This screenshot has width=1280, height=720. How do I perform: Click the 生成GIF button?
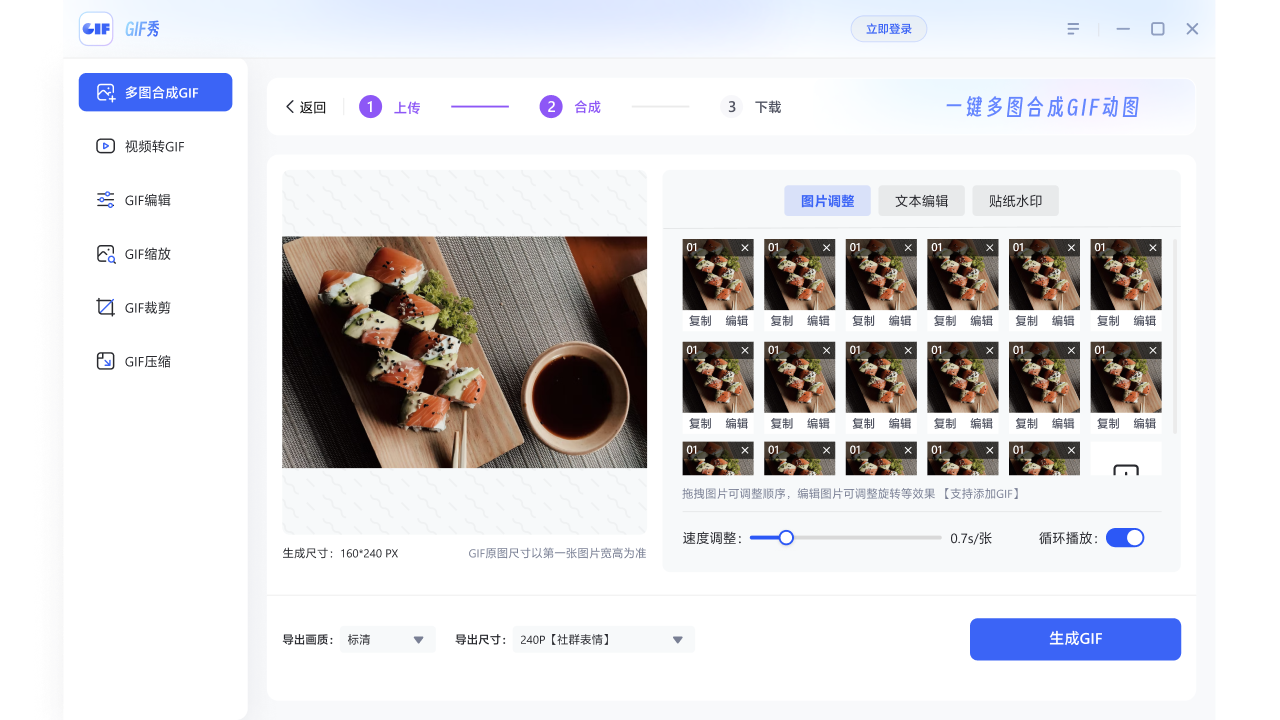pos(1075,639)
